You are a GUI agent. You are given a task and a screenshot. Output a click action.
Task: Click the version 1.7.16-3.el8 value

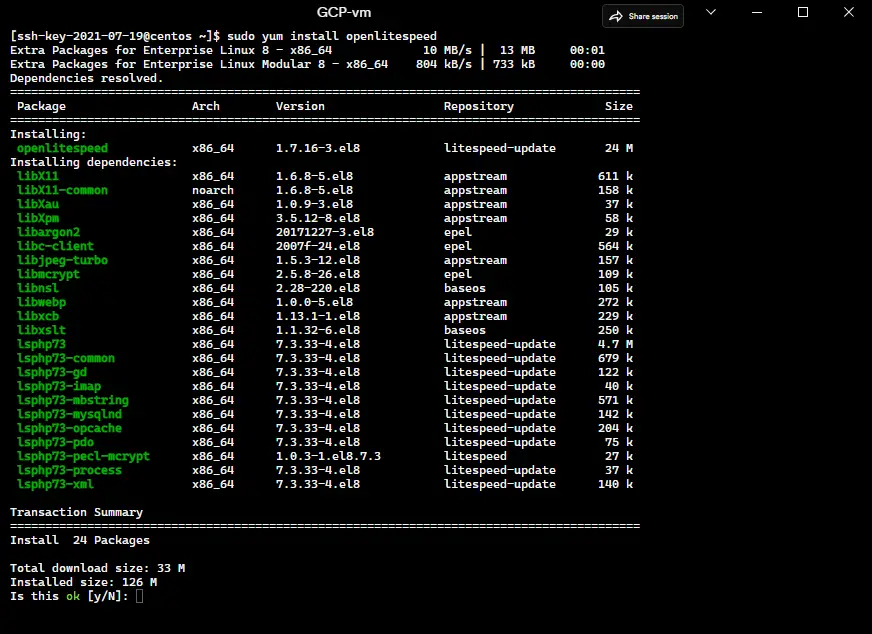318,148
